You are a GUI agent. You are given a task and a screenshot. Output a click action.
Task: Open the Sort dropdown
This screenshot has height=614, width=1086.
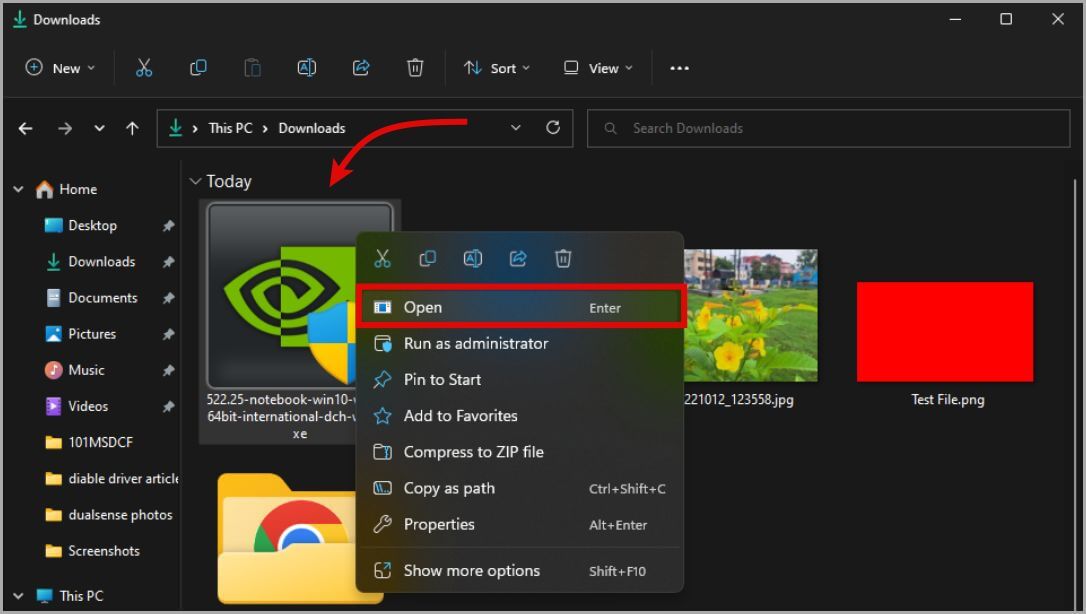[497, 68]
